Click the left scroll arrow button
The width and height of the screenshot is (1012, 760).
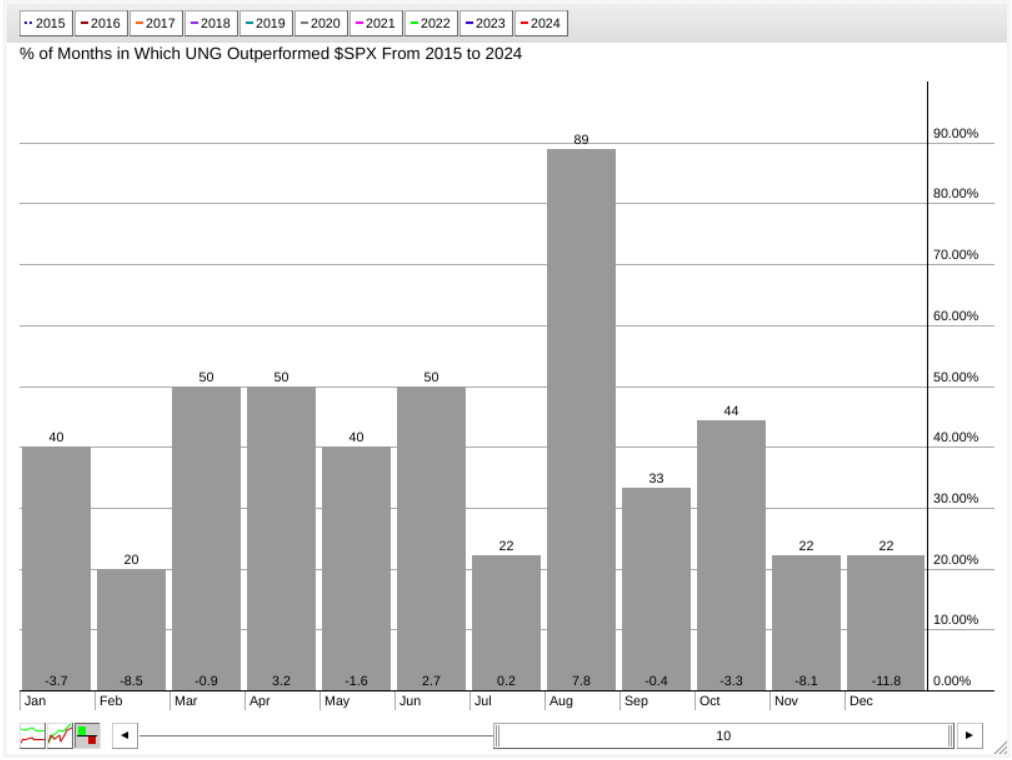click(x=124, y=736)
